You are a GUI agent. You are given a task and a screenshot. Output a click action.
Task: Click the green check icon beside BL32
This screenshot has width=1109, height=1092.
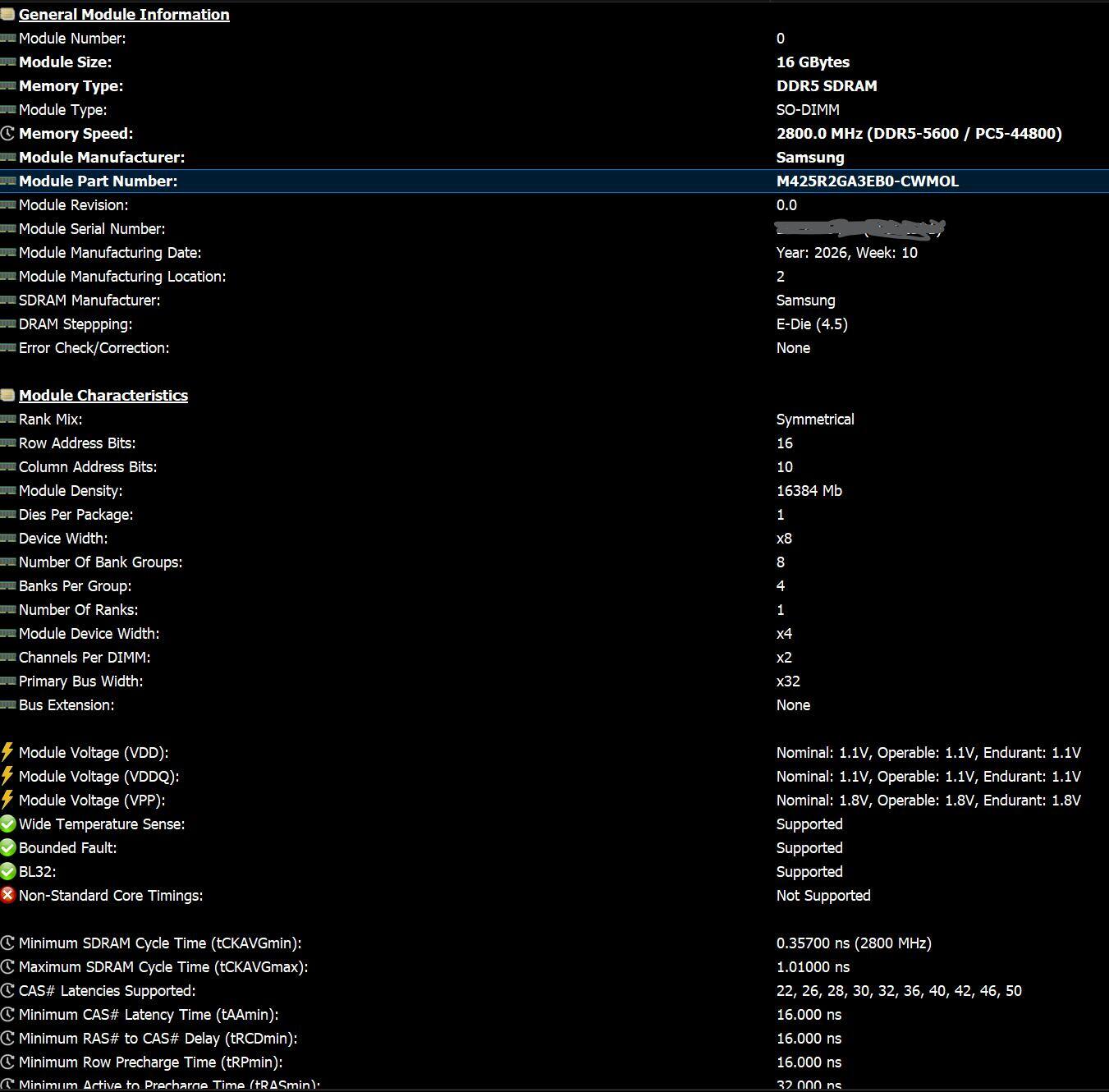(7, 871)
